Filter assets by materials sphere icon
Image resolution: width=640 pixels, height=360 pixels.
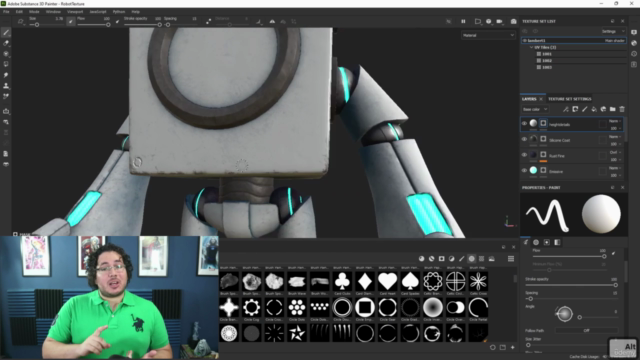click(422, 259)
